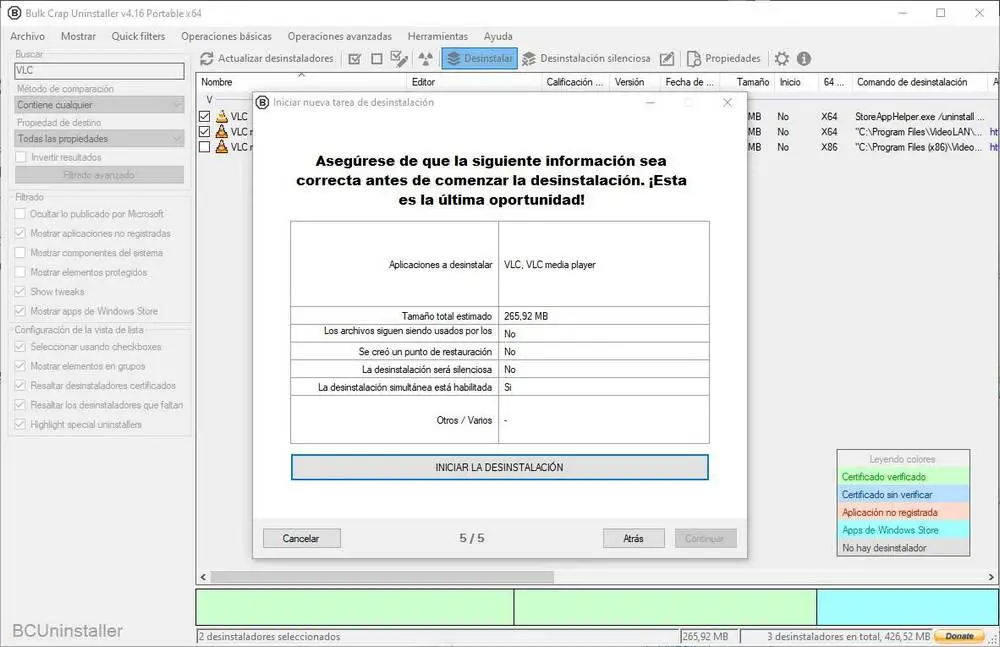Sort by the Editor column header
The image size is (1000, 647).
coord(474,82)
